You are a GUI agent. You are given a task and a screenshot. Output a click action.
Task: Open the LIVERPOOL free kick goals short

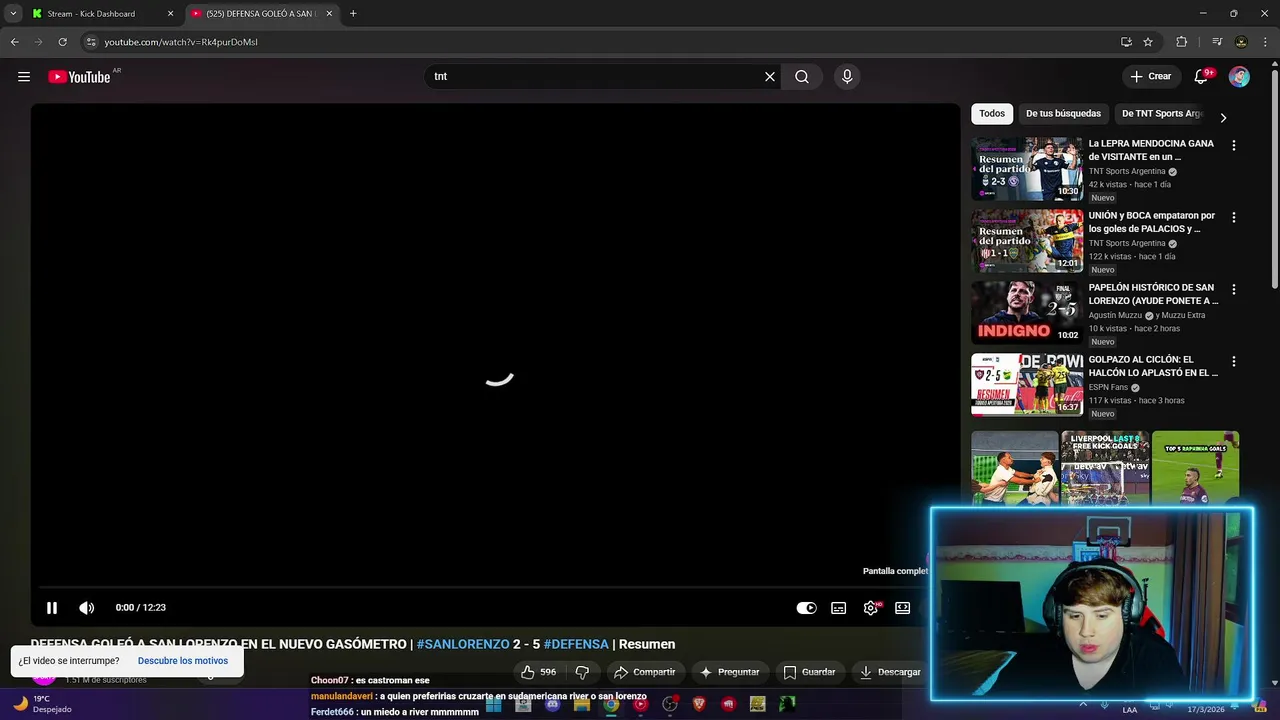pos(1105,470)
